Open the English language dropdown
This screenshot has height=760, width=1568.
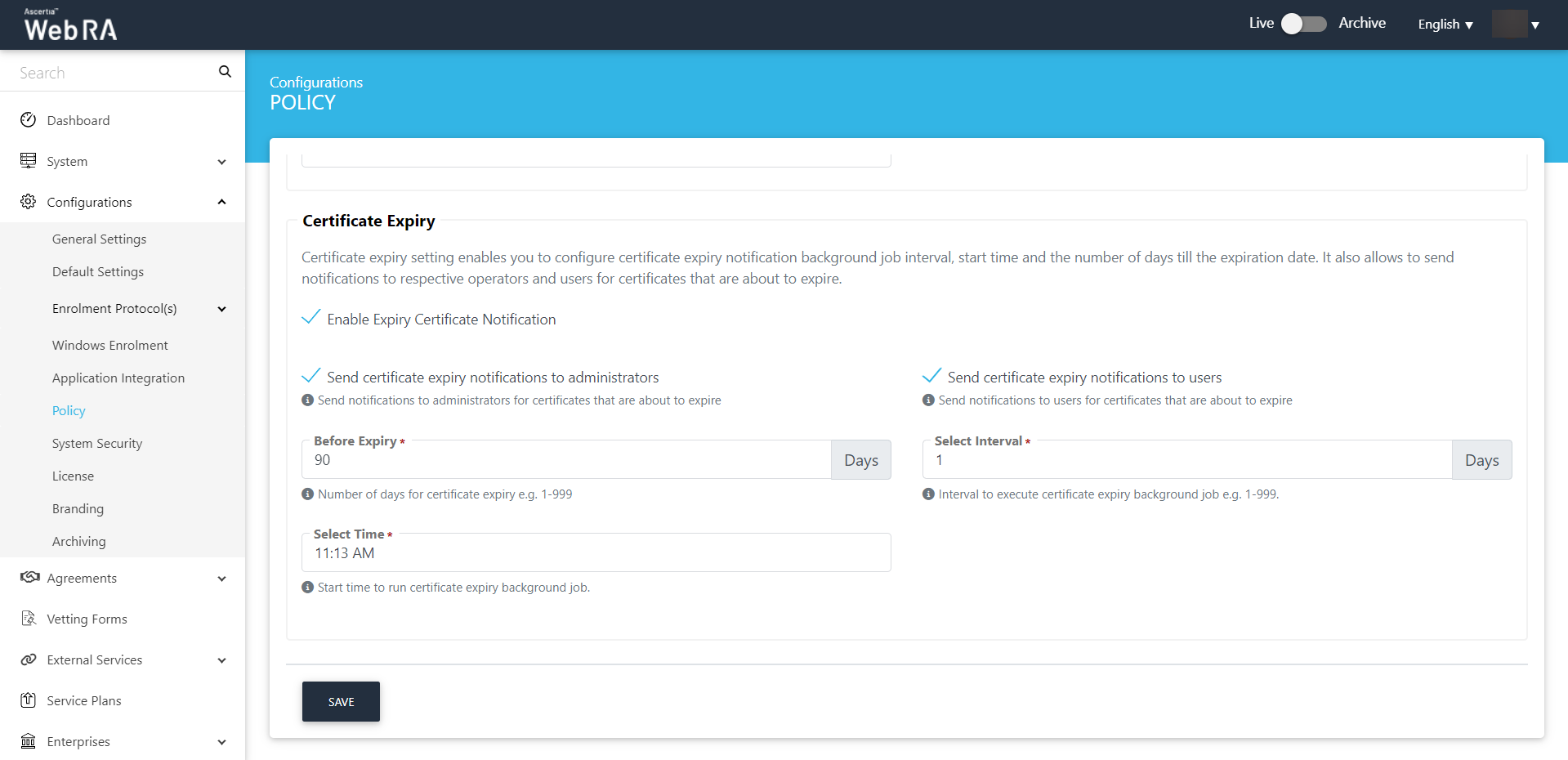click(1445, 25)
